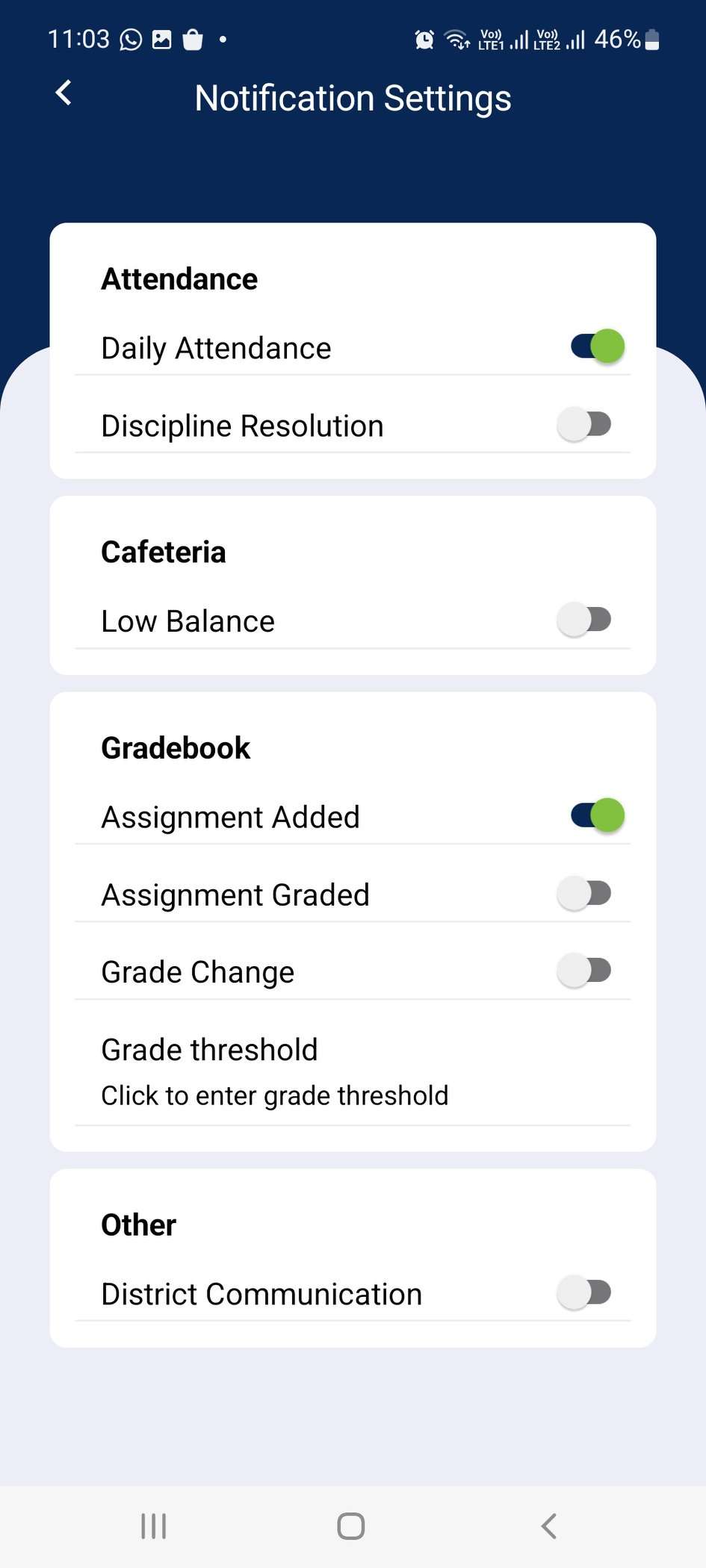
Task: Tap the back arrow beside Notification Settings
Action: click(x=64, y=93)
